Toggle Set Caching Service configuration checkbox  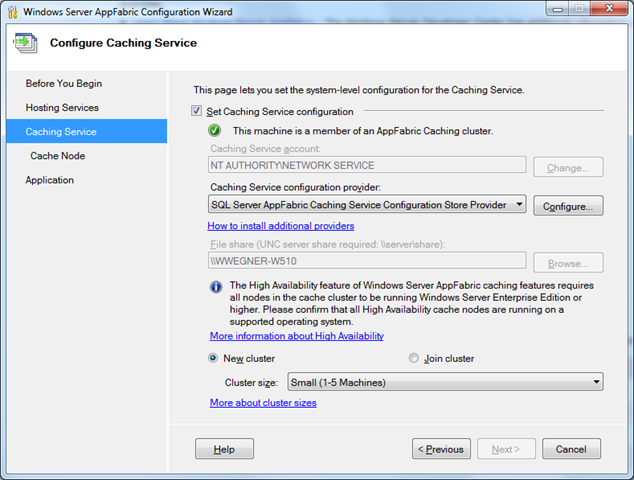click(x=197, y=111)
